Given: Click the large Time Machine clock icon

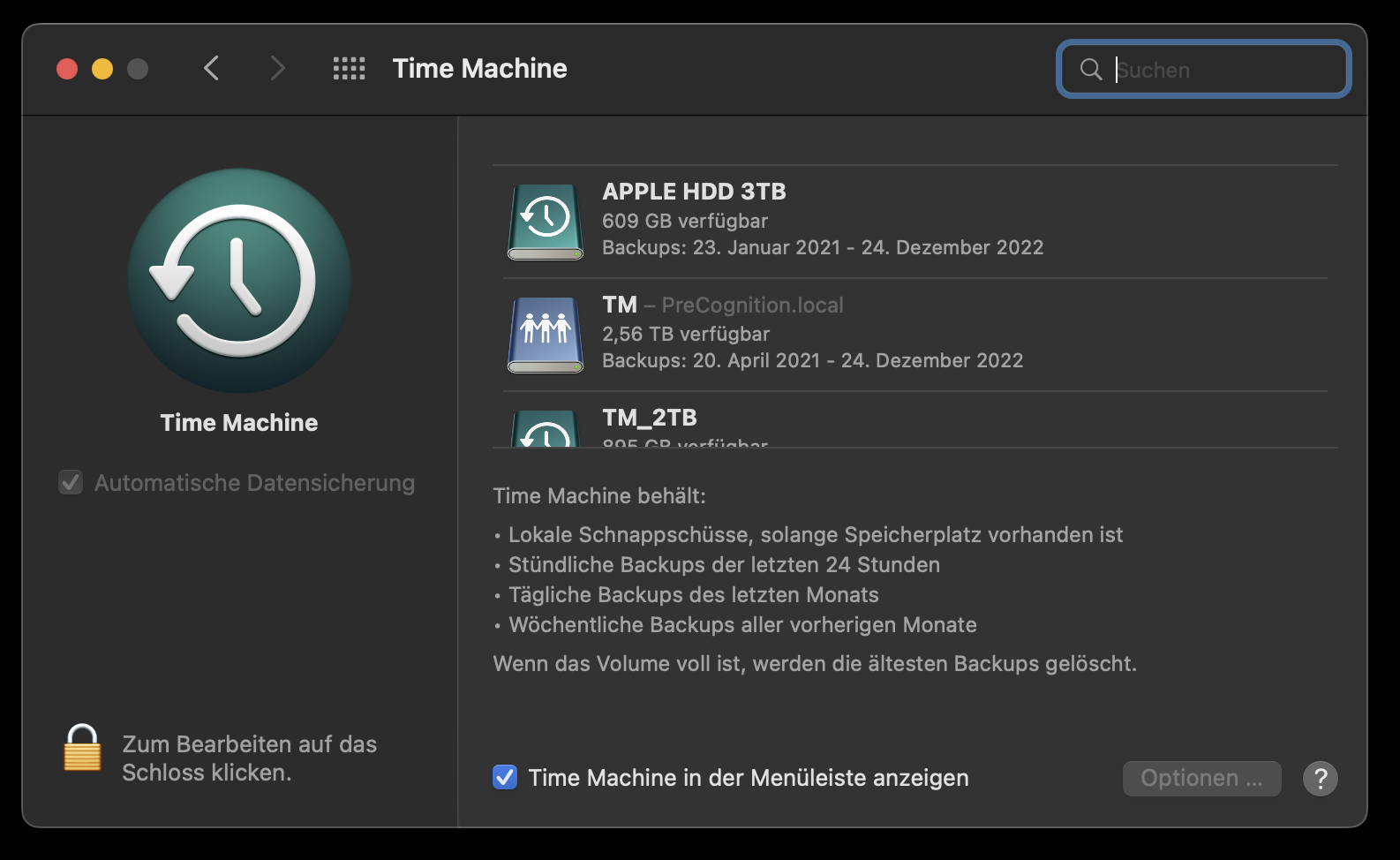Looking at the screenshot, I should pos(239,281).
